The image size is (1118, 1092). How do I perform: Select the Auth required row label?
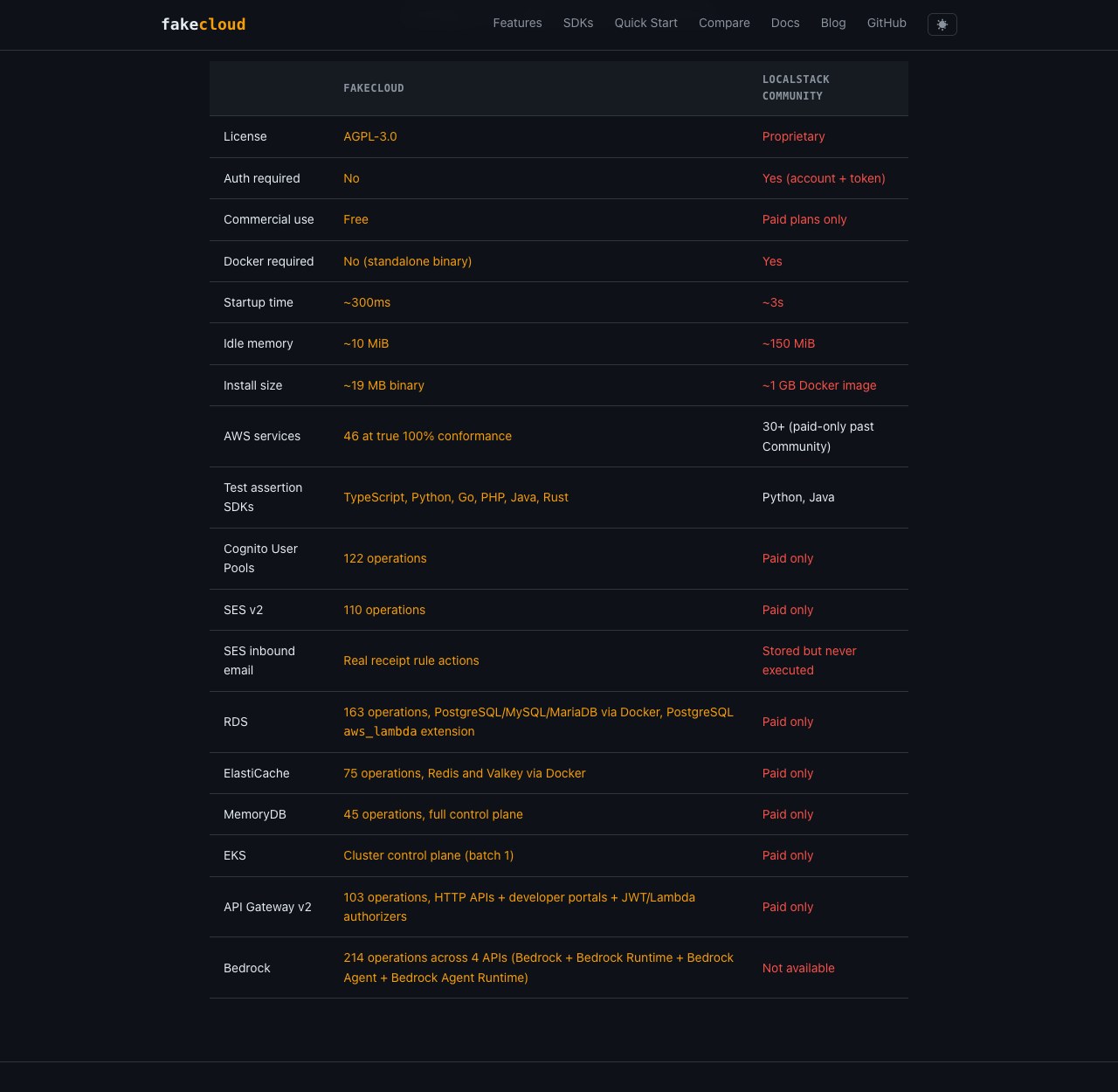tap(262, 178)
